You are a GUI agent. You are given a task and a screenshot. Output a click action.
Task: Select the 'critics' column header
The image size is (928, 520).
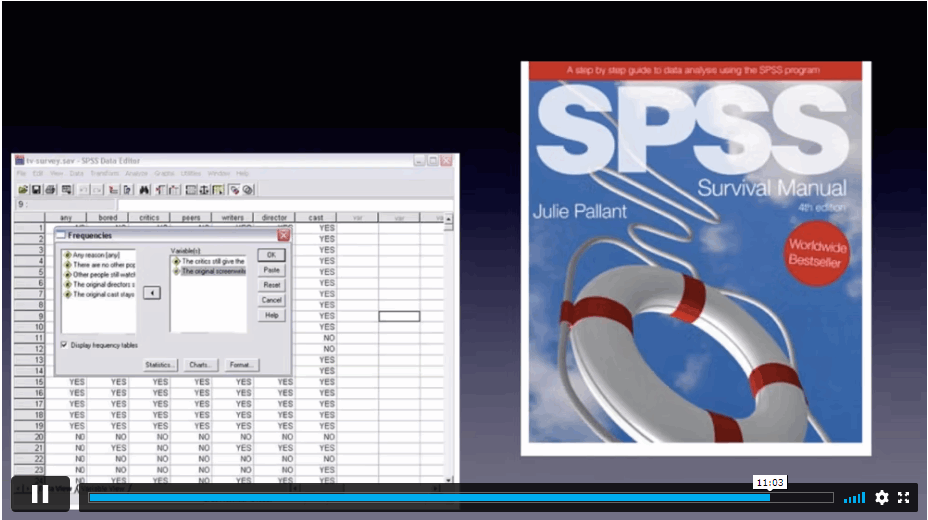pos(149,218)
